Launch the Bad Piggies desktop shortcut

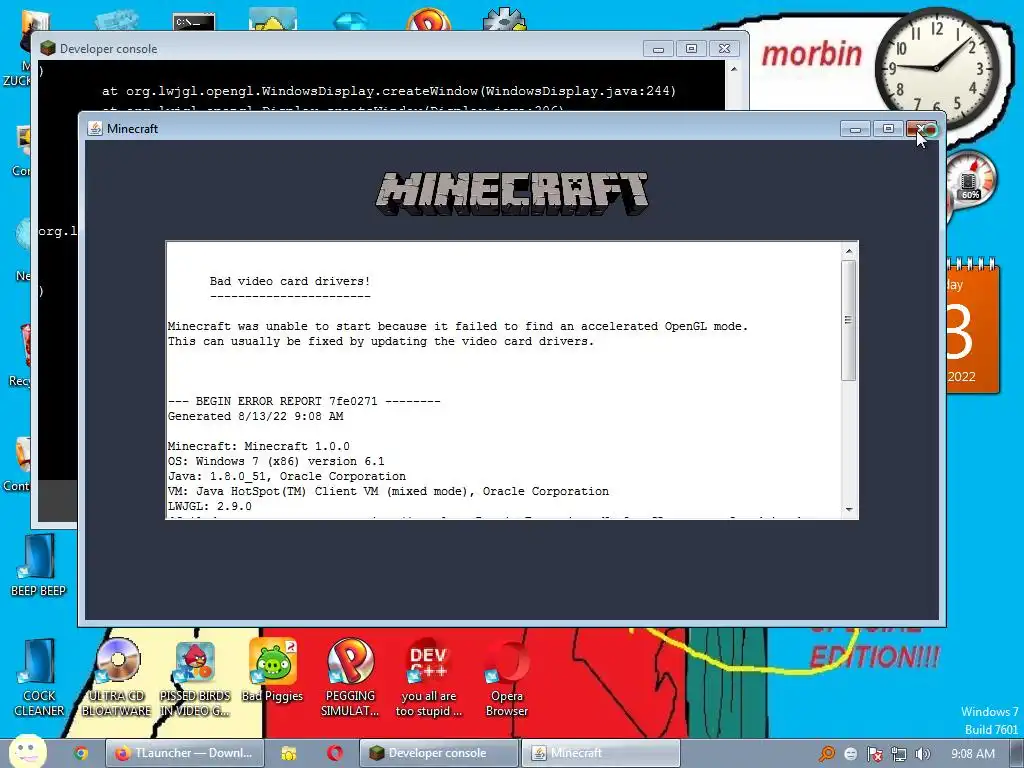(272, 671)
